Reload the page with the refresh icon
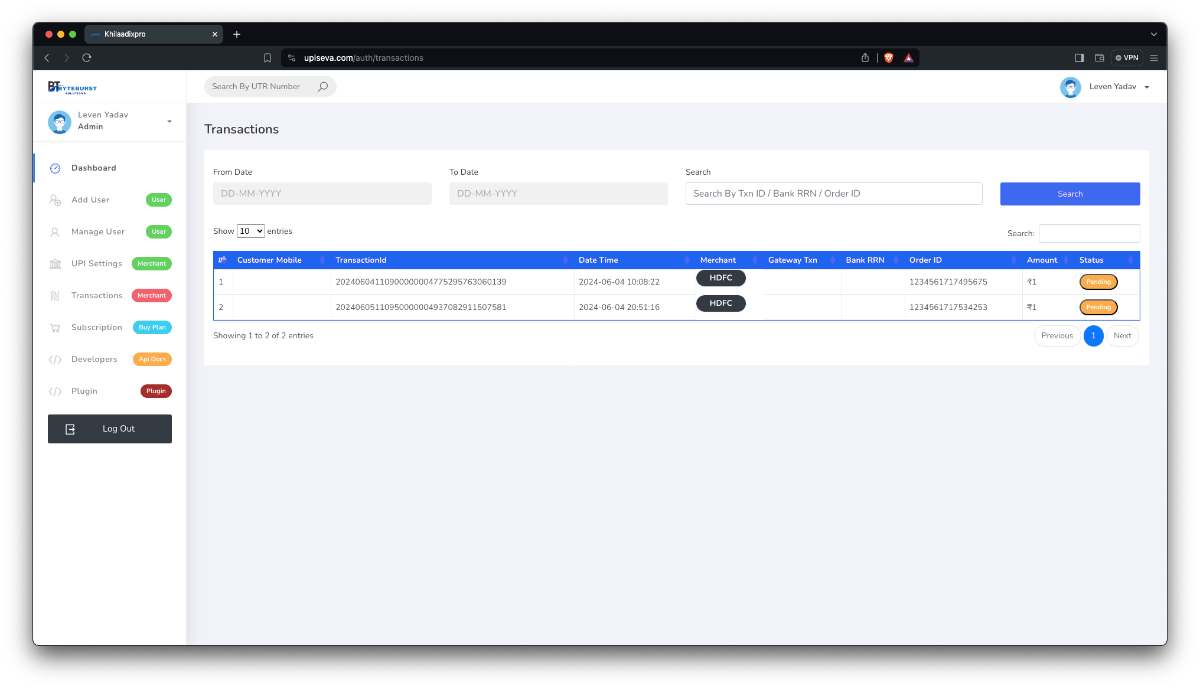Screen dimensions: 1200x689 coord(87,58)
